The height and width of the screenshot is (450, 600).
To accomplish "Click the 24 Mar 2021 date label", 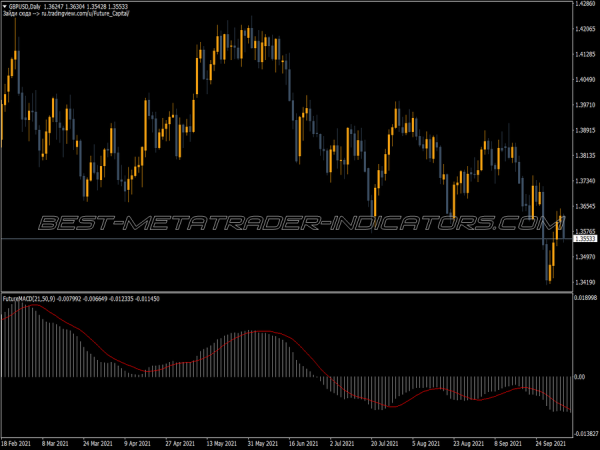I will point(98,444).
